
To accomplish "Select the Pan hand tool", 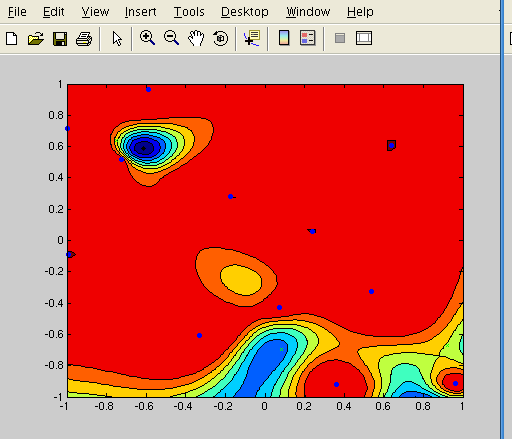I will pyautogui.click(x=196, y=38).
